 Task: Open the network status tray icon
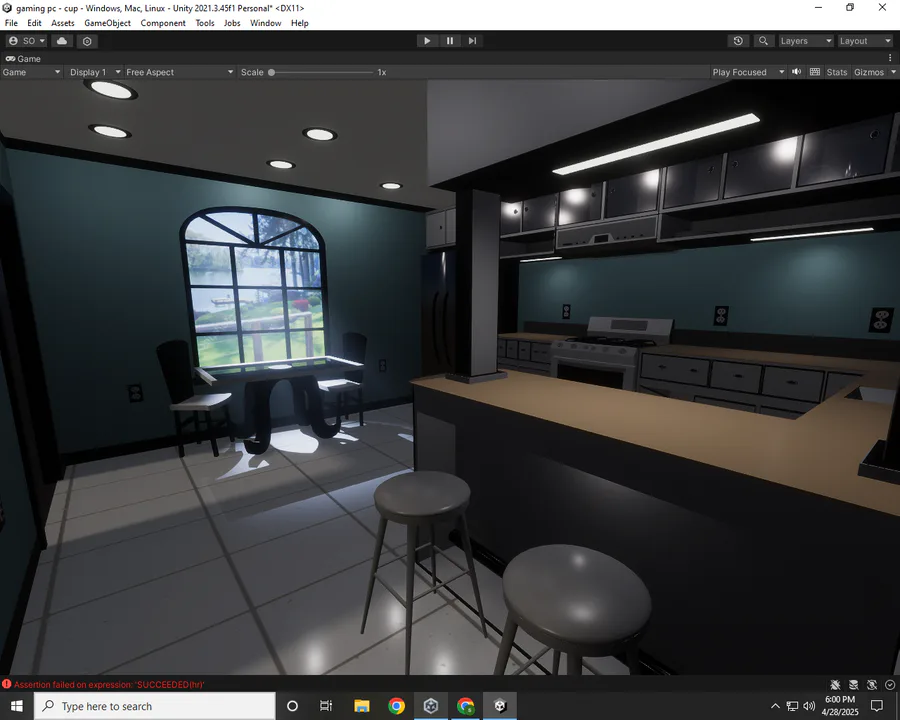tap(792, 706)
